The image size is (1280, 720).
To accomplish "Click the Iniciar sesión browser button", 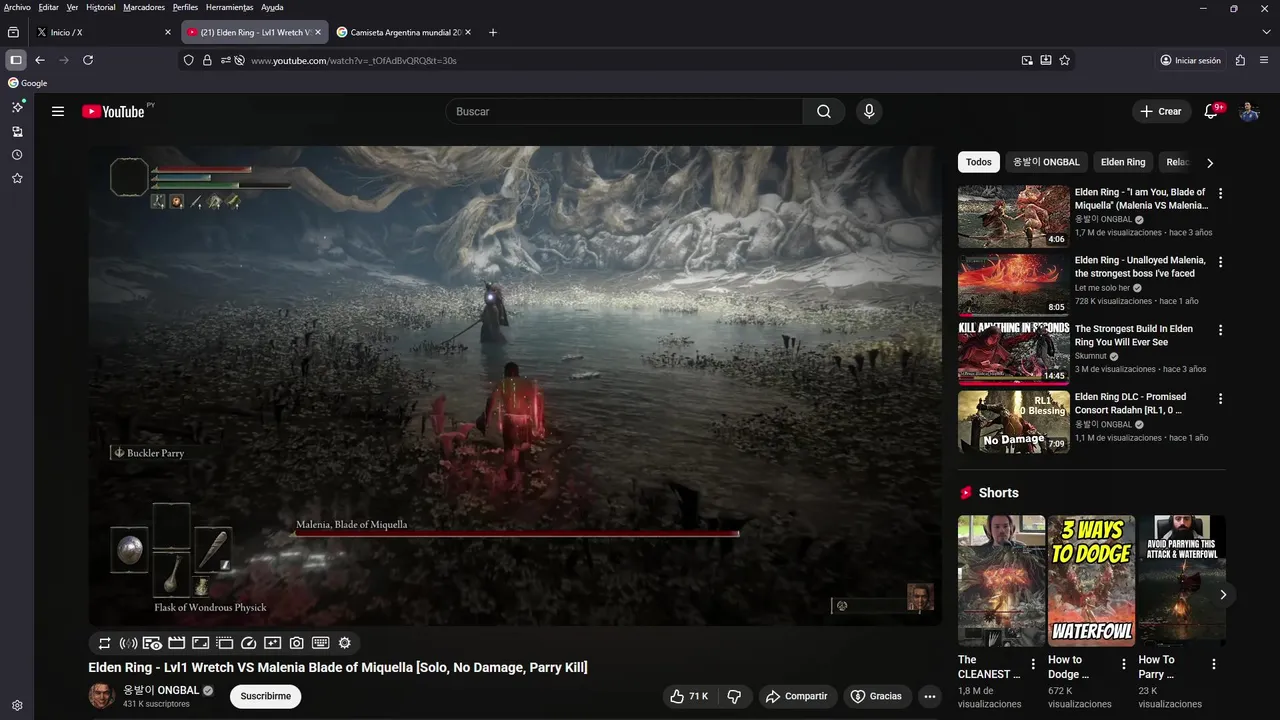I will coord(1191,60).
